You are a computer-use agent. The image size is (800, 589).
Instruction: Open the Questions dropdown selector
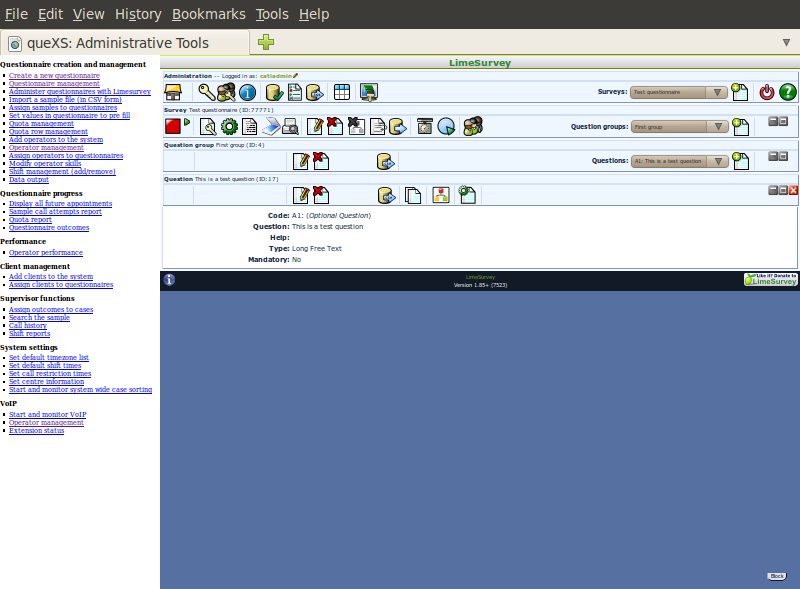click(679, 160)
